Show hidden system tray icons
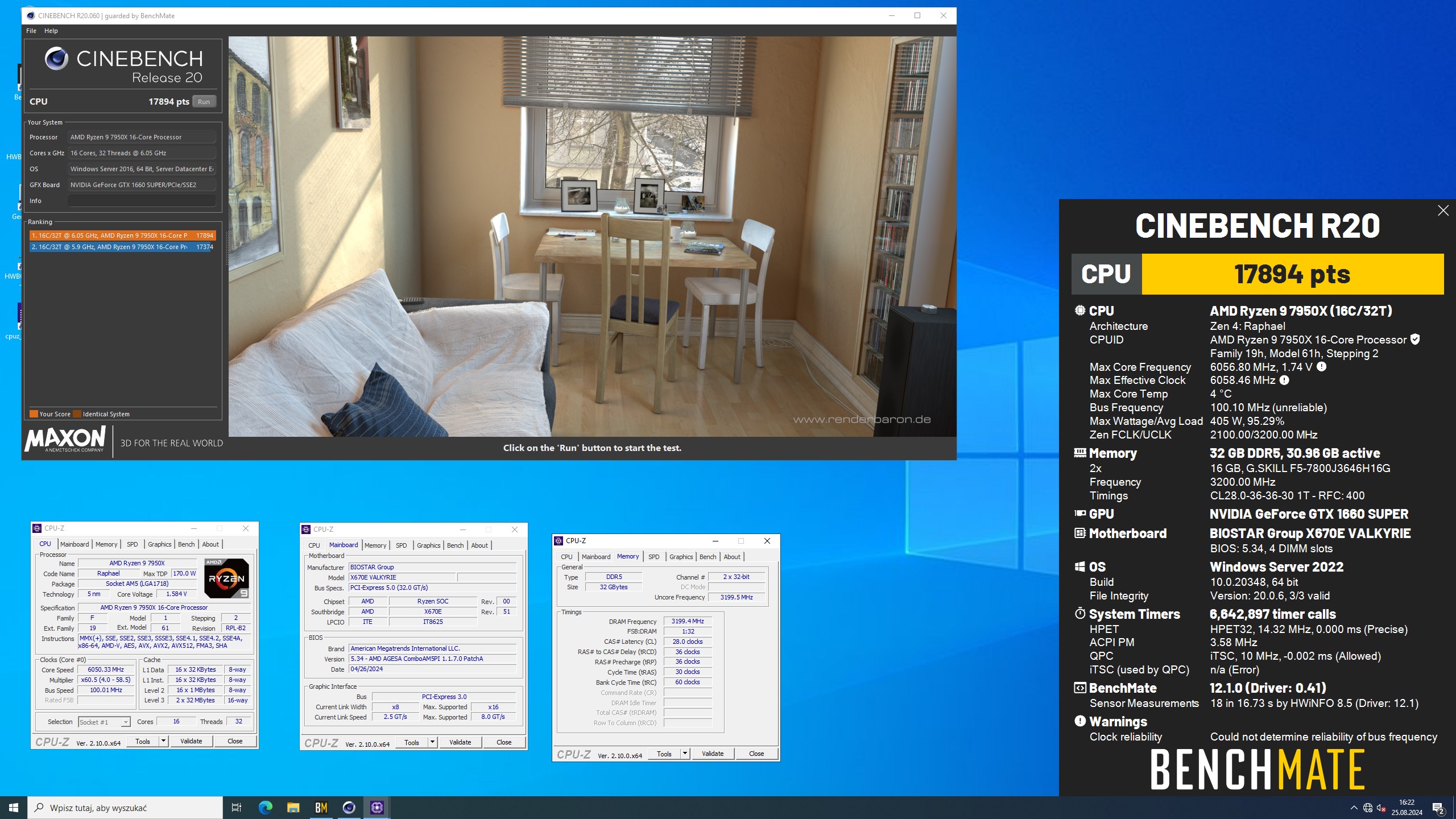1456x819 pixels. pos(1354,808)
